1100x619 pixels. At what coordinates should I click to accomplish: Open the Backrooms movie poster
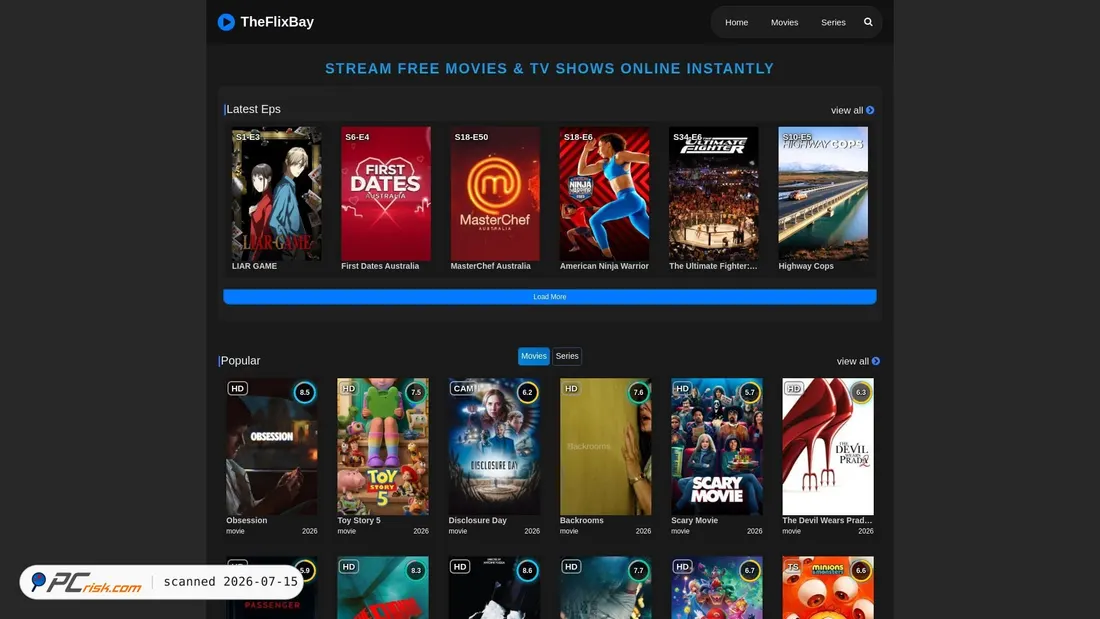605,446
